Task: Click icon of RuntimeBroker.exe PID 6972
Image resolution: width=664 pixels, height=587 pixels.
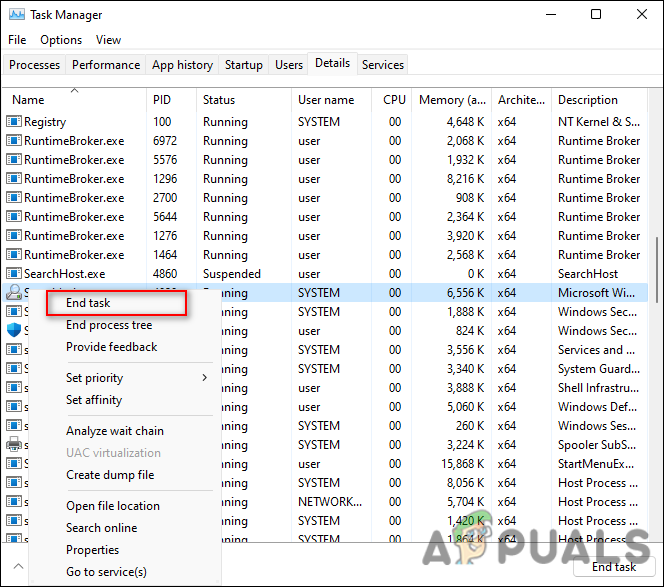Action: coord(14,141)
